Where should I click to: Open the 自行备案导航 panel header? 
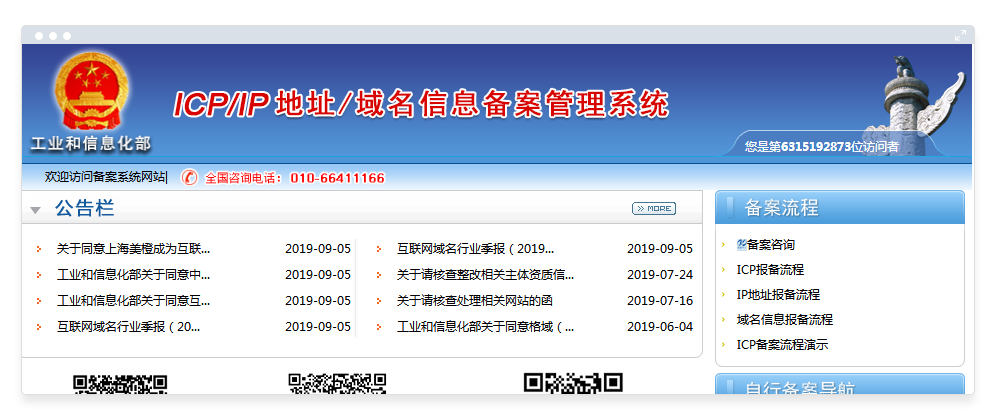(x=840, y=385)
